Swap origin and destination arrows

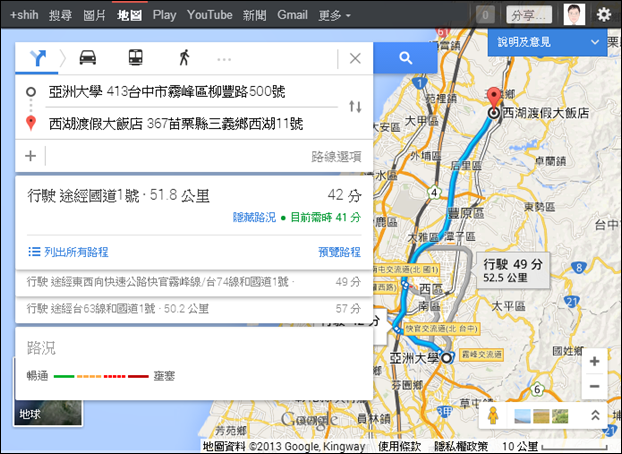(x=355, y=106)
